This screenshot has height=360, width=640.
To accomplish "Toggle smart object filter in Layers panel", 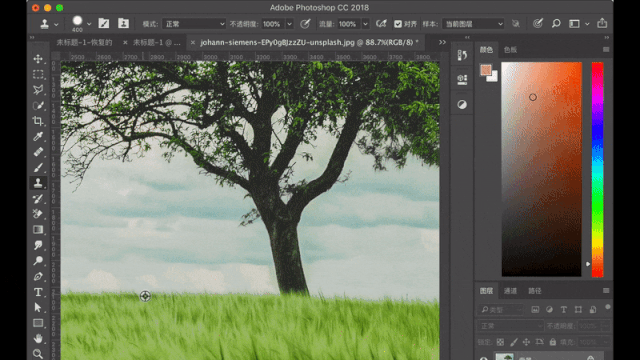I will [x=593, y=310].
